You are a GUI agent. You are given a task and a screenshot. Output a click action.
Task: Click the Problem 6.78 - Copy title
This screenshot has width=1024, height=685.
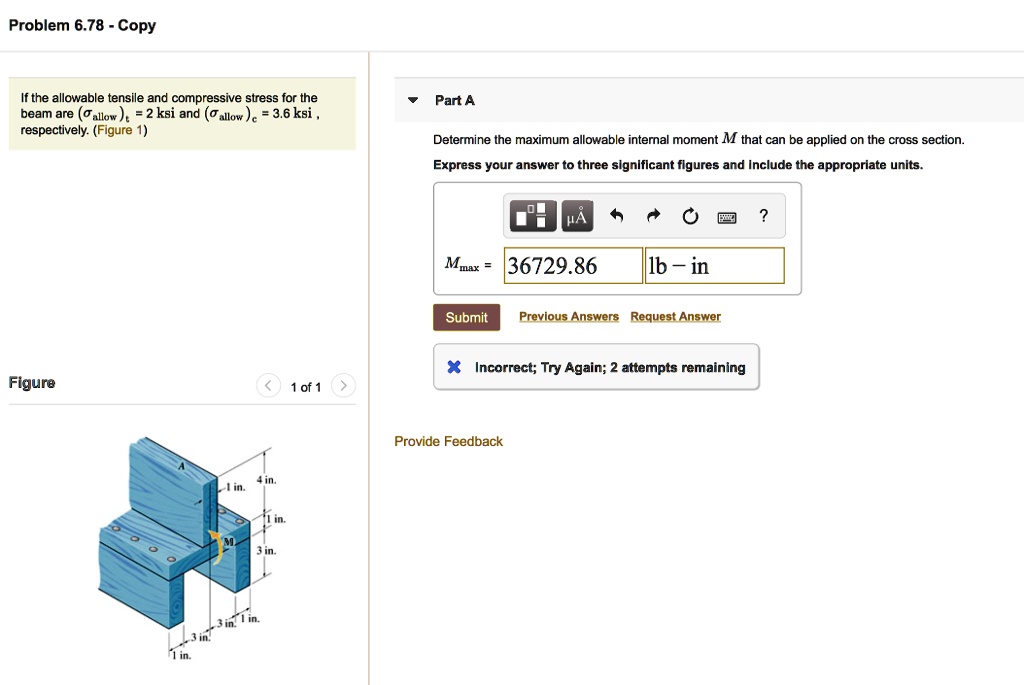(82, 26)
